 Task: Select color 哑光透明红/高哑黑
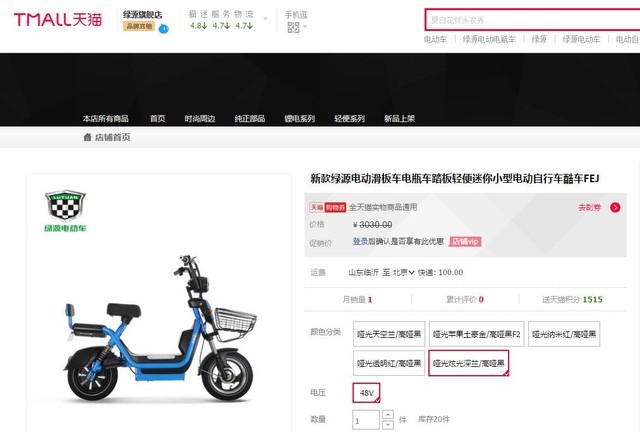pos(389,363)
